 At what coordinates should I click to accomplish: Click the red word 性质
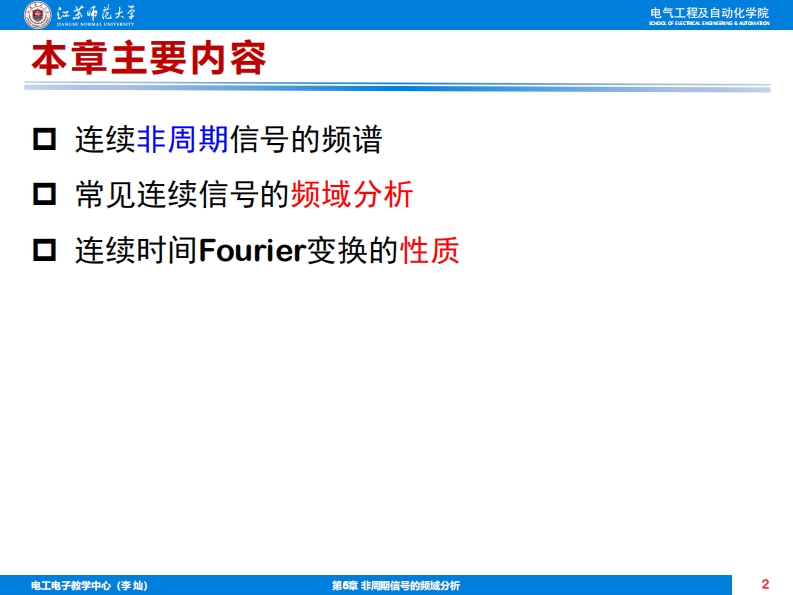[429, 250]
